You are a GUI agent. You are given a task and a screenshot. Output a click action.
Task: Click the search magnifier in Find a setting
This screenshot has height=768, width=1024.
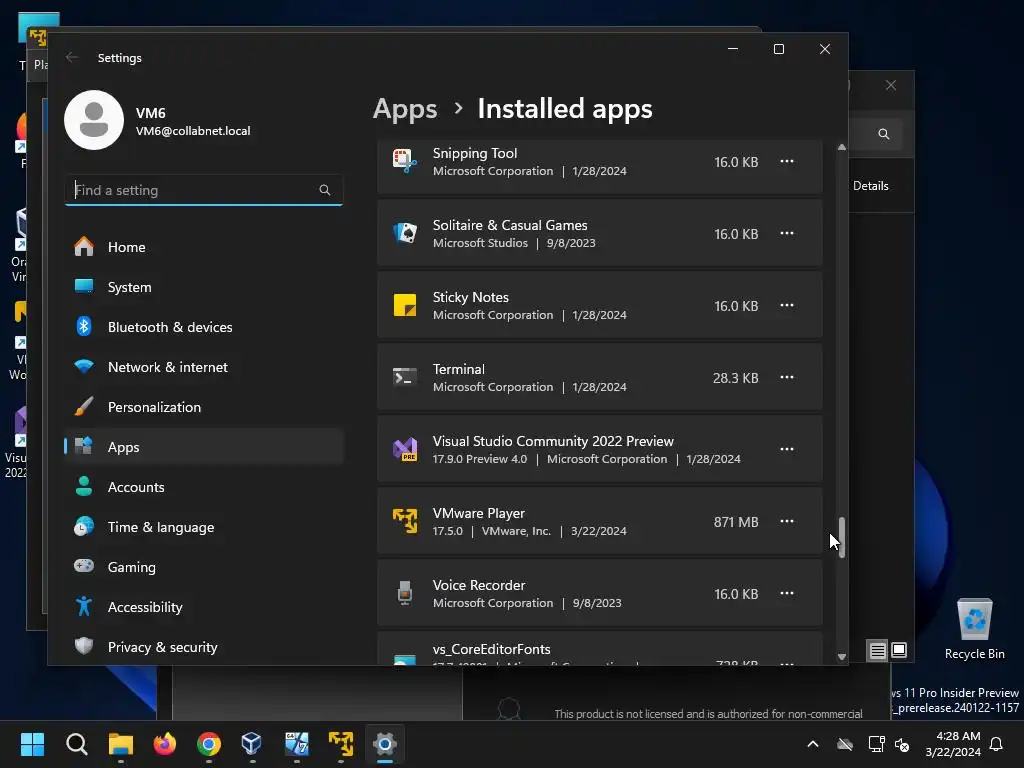tap(325, 190)
